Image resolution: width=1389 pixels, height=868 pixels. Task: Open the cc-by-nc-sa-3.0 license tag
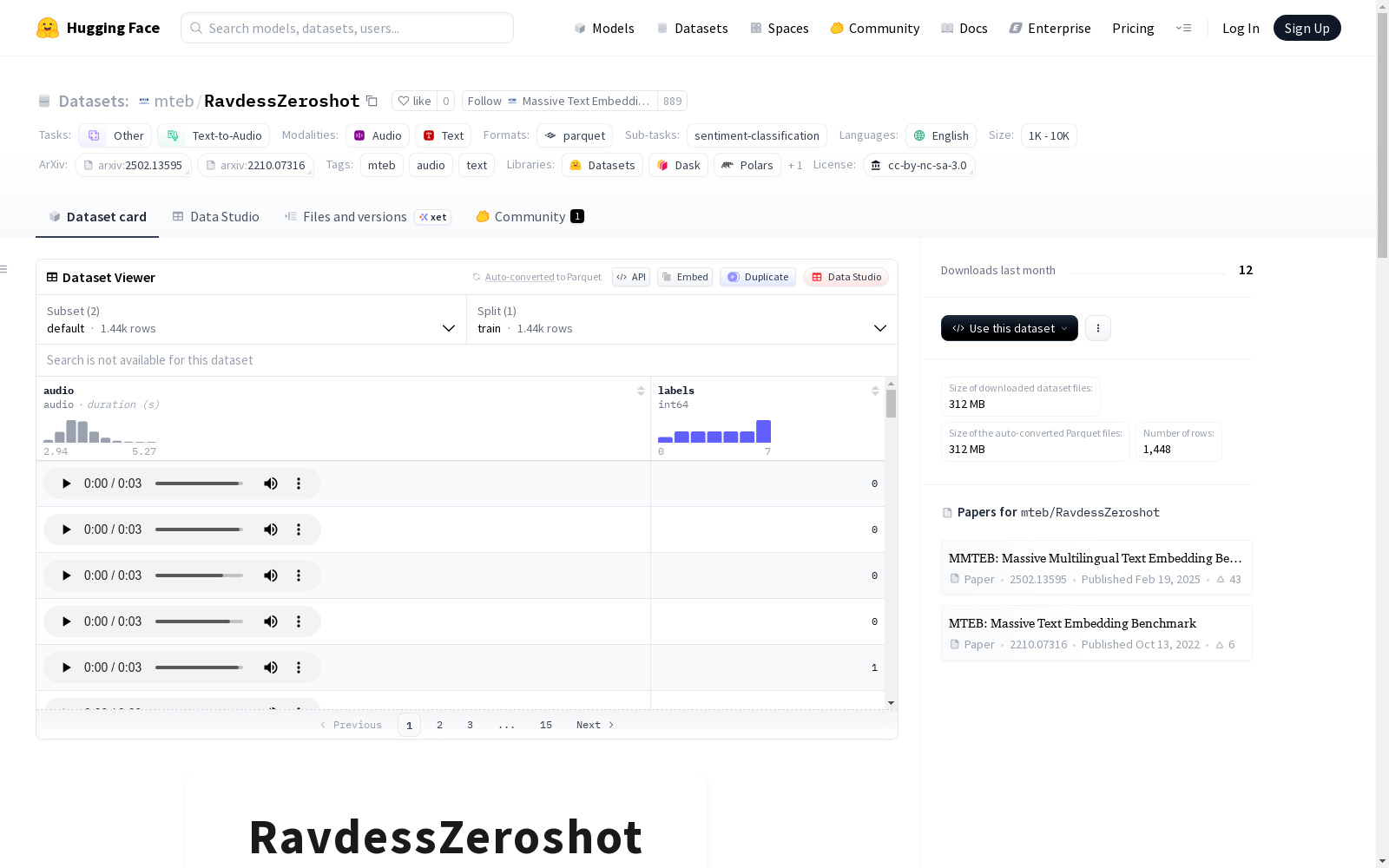tap(919, 165)
